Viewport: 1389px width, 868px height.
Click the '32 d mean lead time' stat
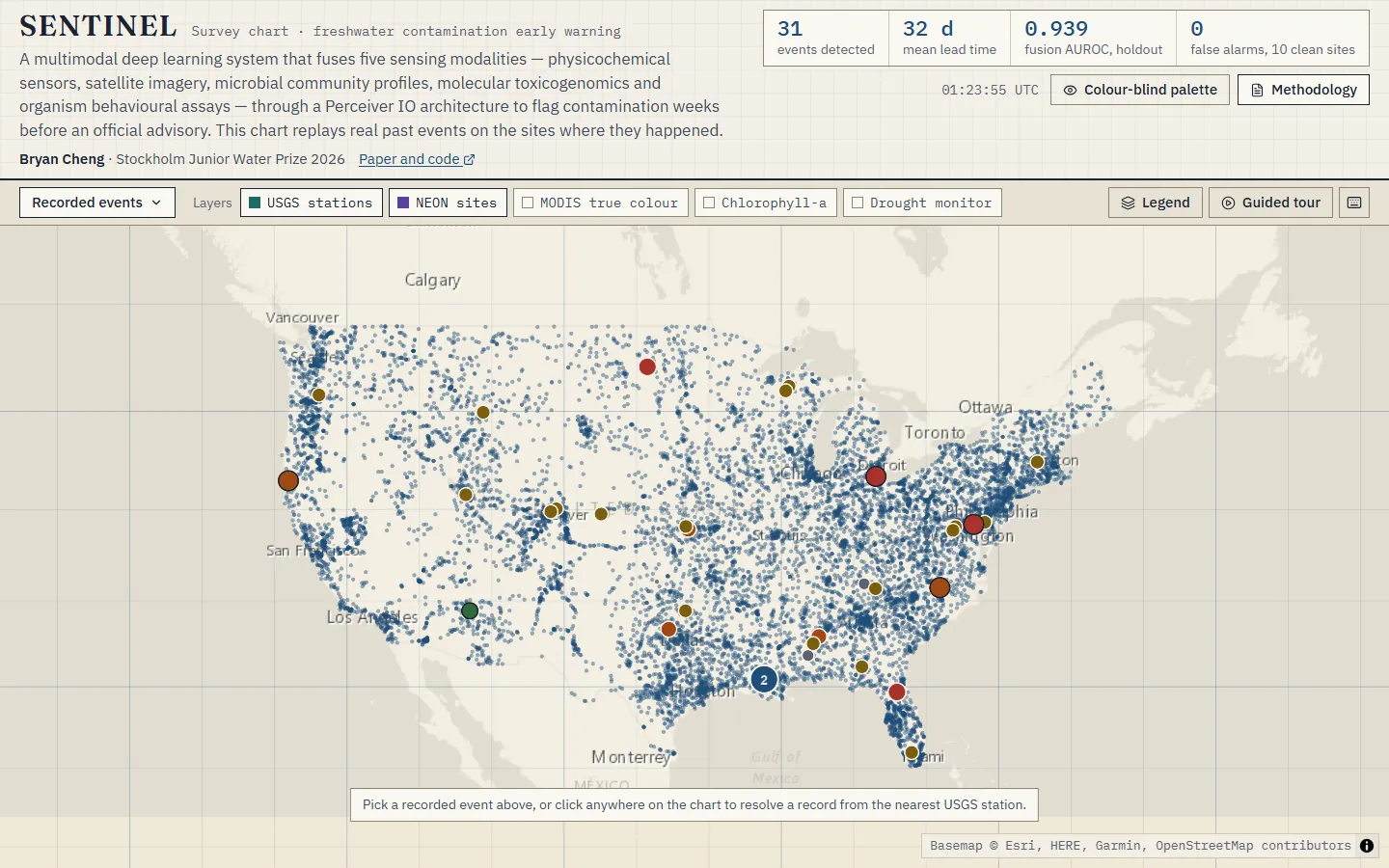tap(949, 39)
